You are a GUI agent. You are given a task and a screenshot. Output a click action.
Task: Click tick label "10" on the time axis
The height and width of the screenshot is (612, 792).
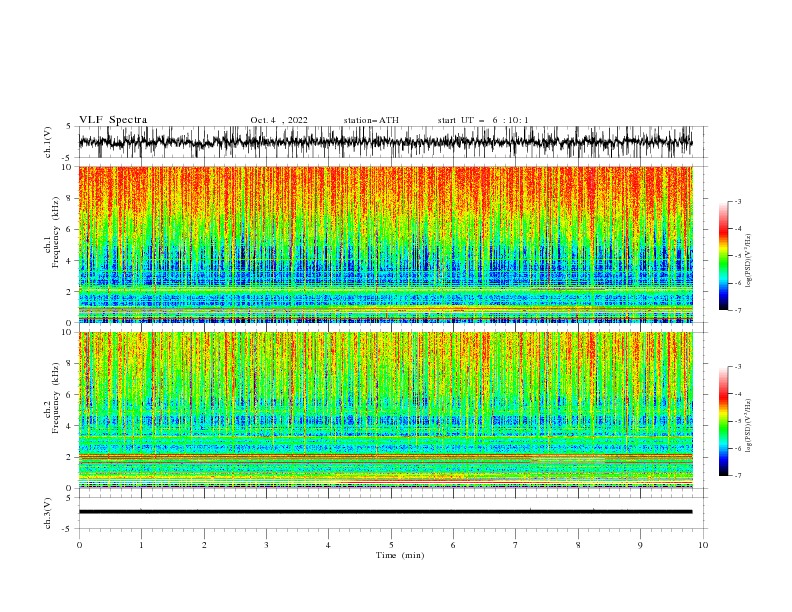tap(703, 545)
